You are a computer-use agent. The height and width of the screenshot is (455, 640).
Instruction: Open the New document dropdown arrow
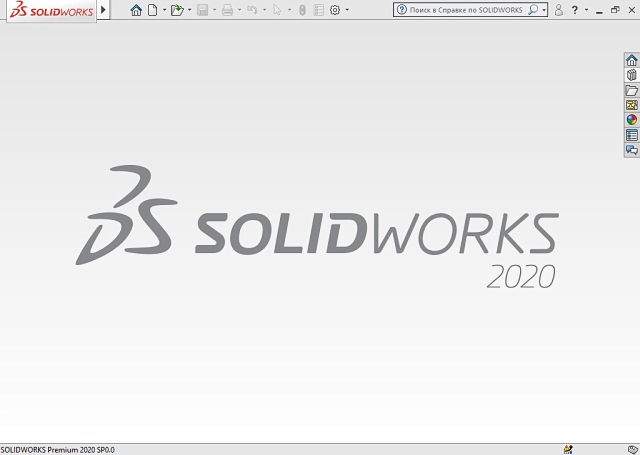[x=162, y=10]
